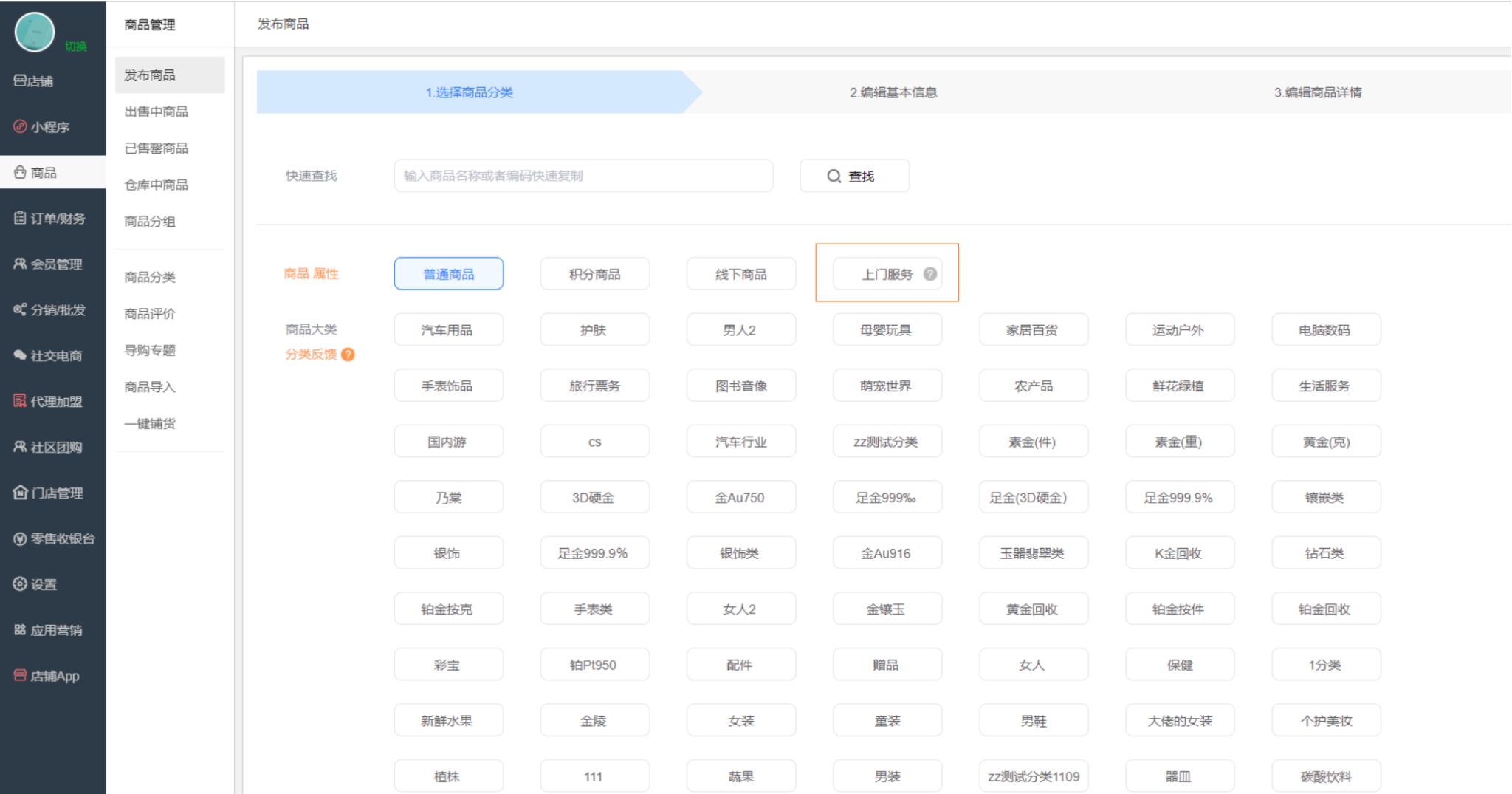Choose the 母婴玩具 category
1512x794 pixels.
coord(887,330)
